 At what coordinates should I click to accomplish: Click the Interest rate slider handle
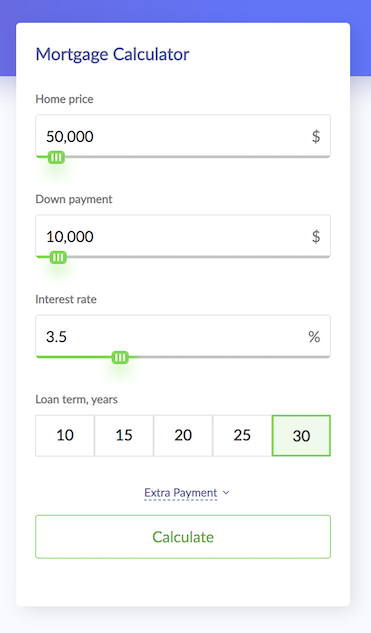point(120,357)
